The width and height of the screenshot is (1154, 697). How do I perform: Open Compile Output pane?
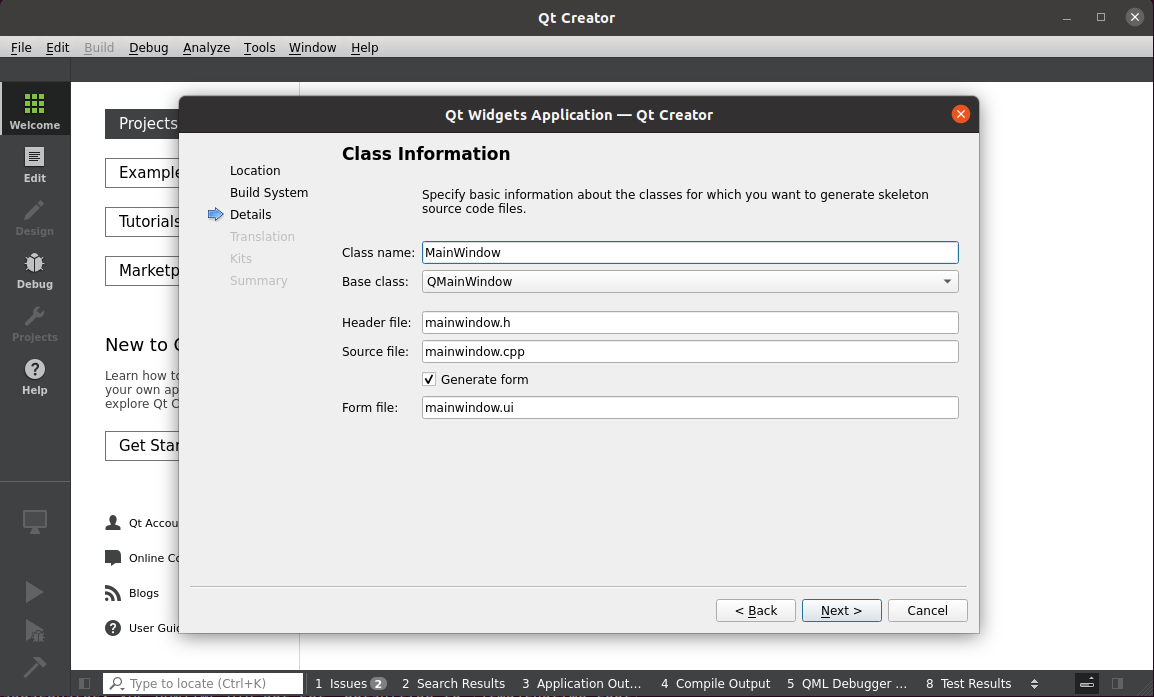coord(715,684)
